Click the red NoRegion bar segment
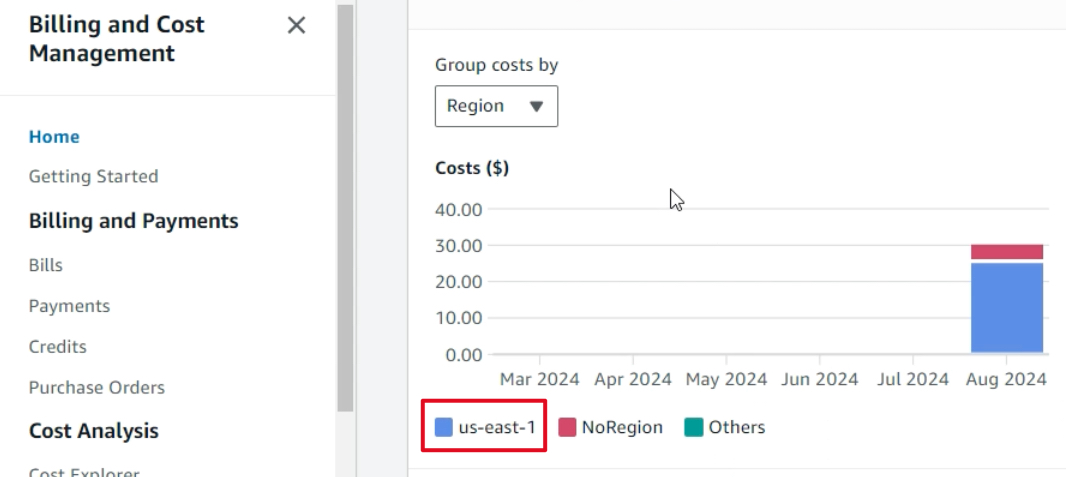Screen dimensions: 1066x477 1006,252
